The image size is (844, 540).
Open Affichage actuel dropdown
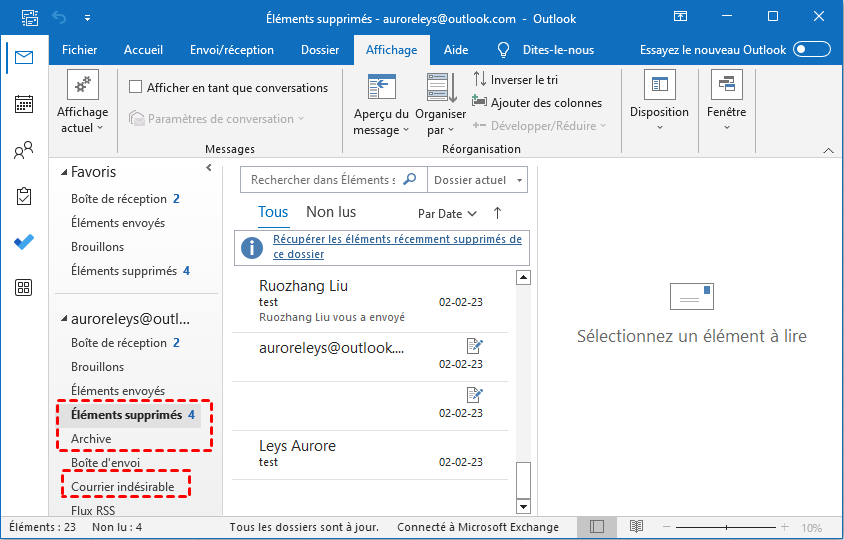[x=82, y=120]
